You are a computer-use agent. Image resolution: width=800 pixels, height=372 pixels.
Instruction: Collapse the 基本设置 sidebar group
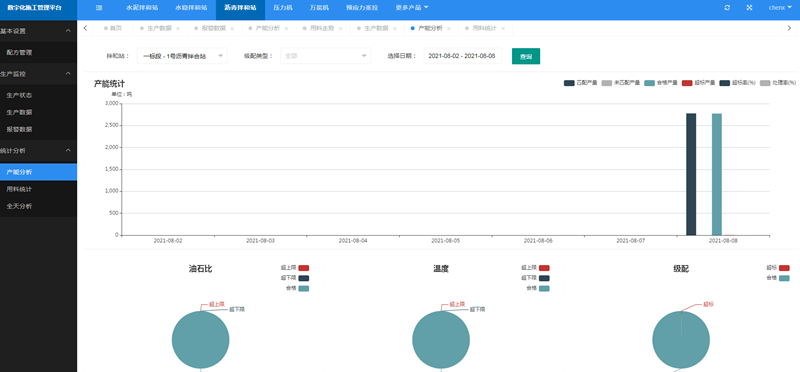pyautogui.click(x=38, y=31)
